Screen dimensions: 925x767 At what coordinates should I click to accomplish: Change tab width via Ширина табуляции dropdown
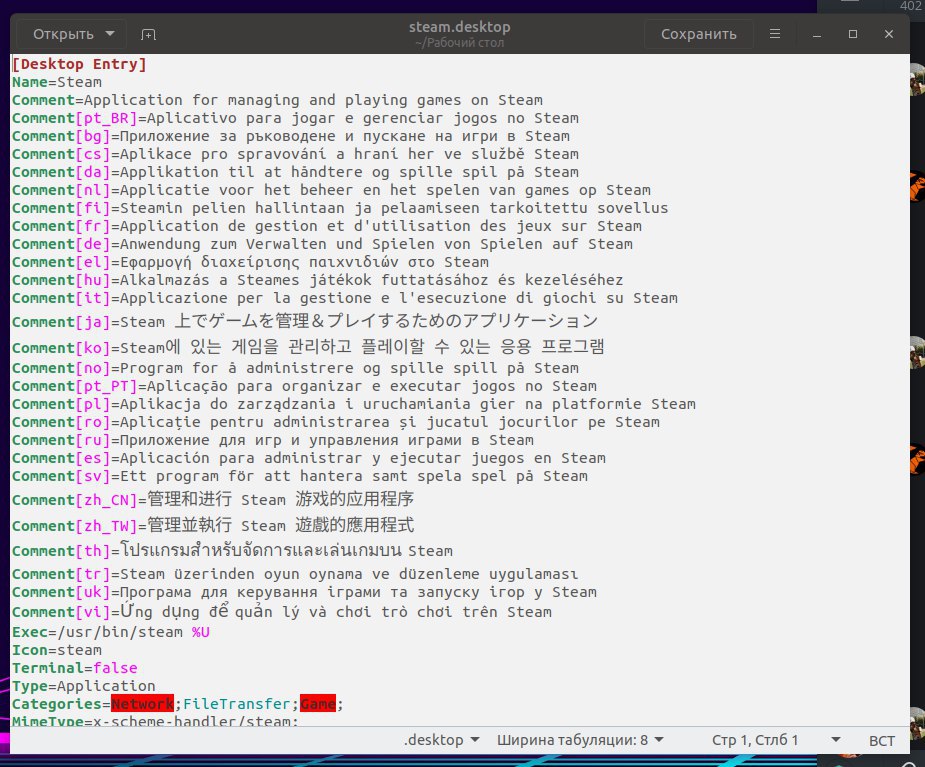[x=580, y=740]
